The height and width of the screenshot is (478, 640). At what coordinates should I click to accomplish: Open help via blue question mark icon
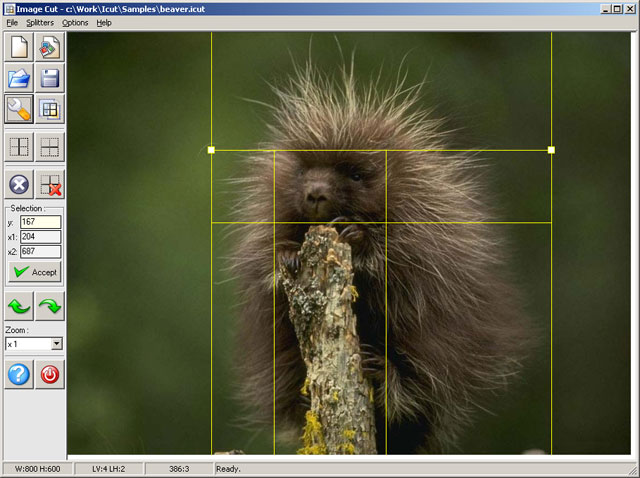tap(19, 374)
